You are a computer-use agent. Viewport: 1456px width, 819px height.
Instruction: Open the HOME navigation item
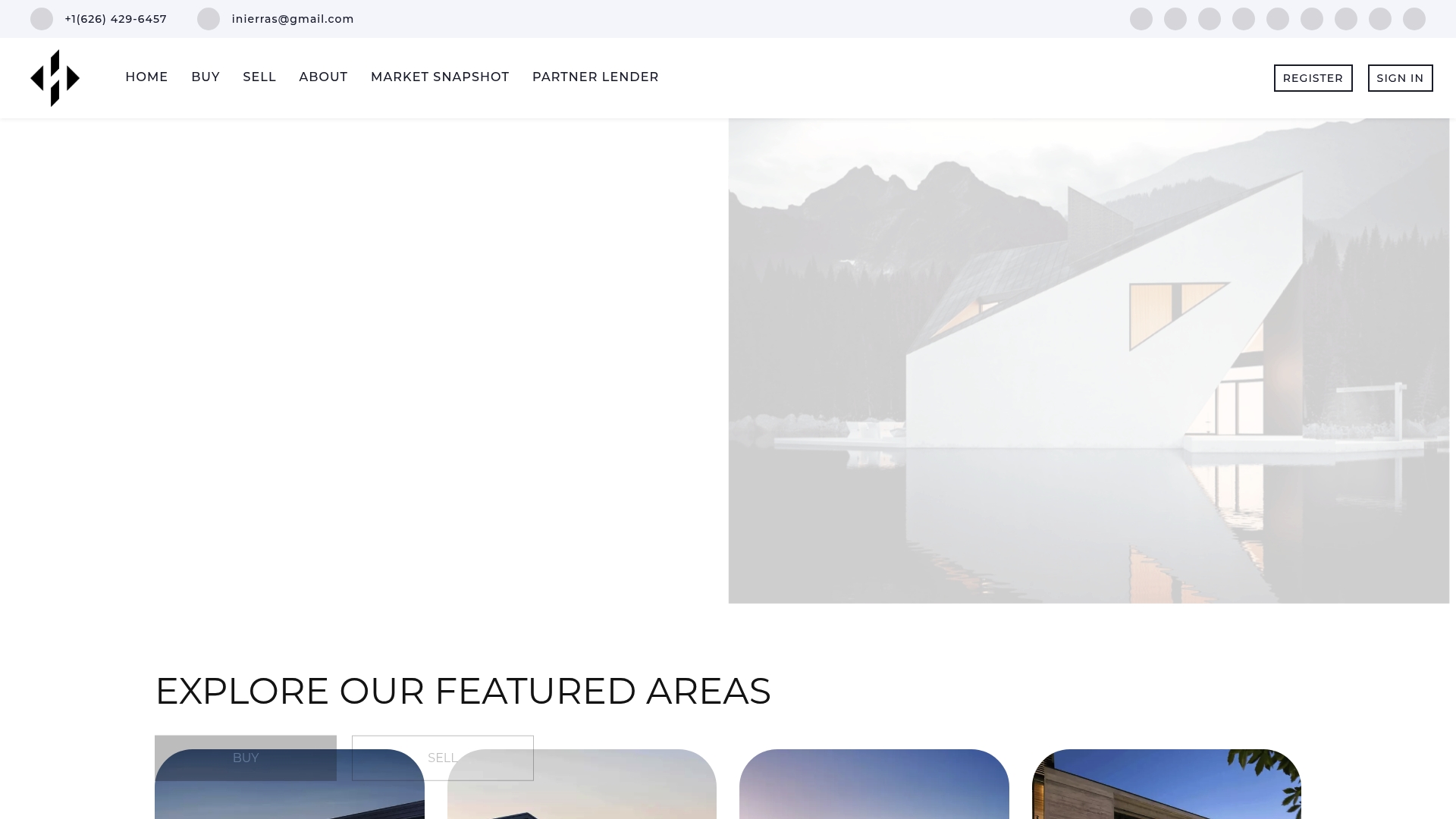pos(146,77)
